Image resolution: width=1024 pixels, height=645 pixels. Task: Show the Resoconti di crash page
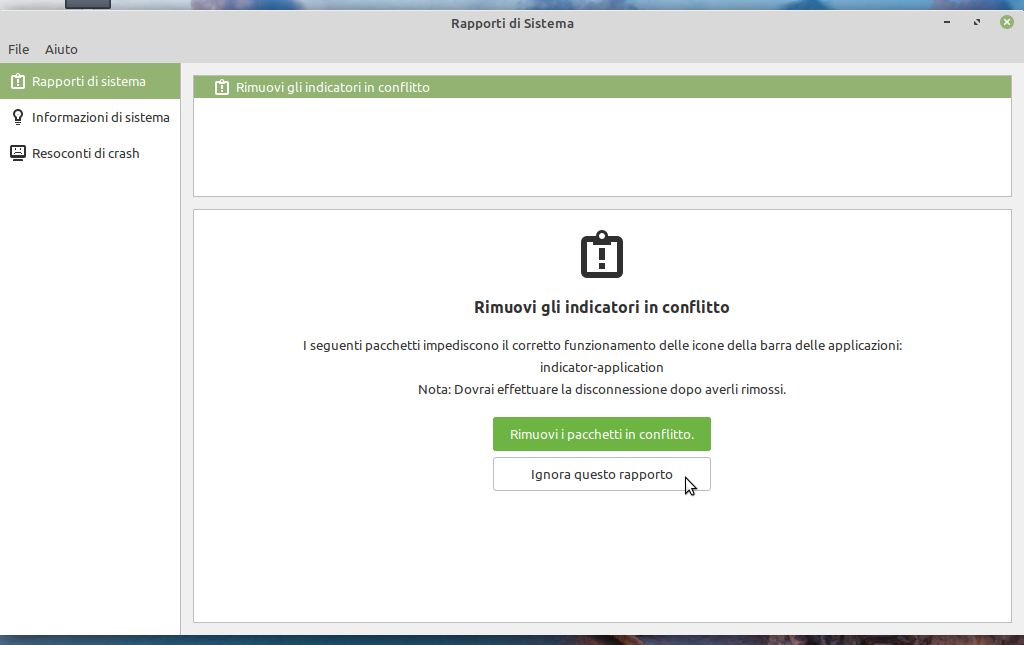point(86,153)
